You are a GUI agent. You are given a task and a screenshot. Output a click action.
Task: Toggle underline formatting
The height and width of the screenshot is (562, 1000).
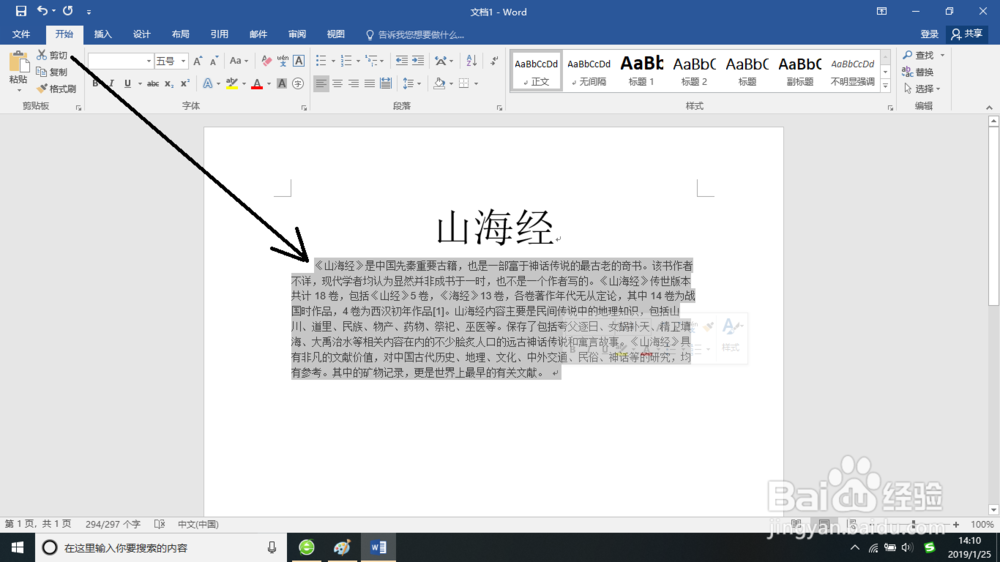(128, 84)
